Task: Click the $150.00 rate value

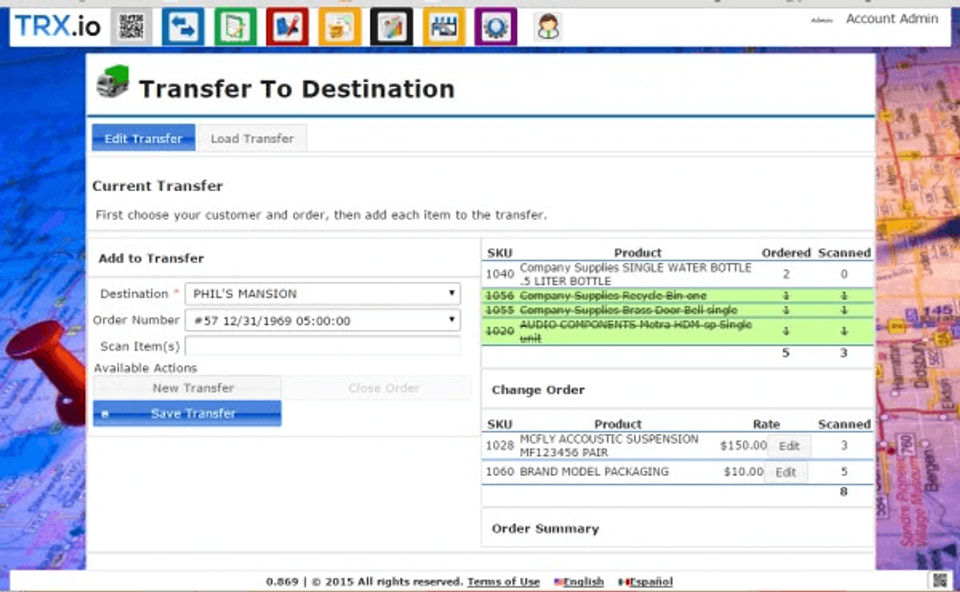Action: click(743, 446)
